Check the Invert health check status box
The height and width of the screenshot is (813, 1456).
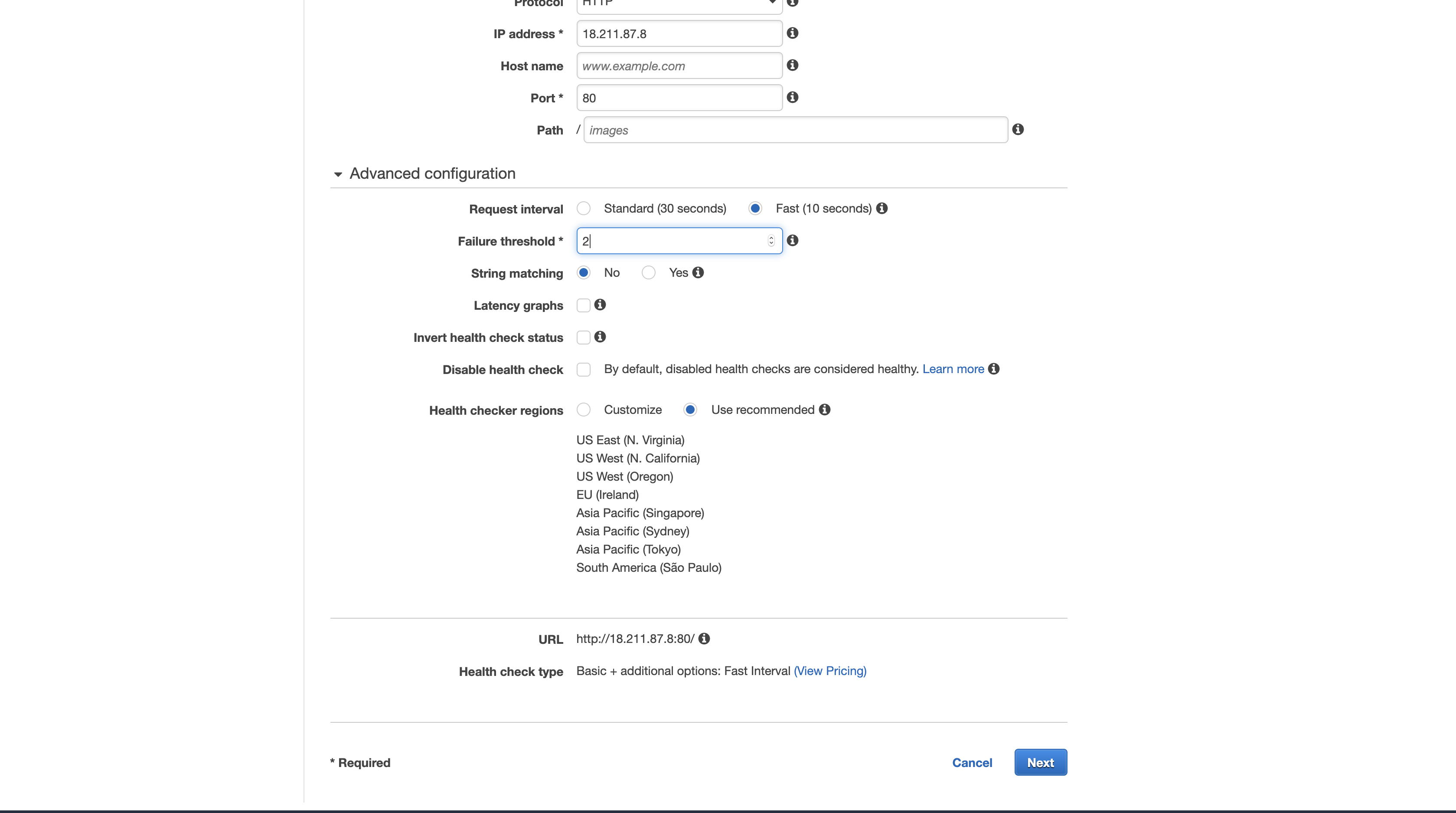[583, 338]
